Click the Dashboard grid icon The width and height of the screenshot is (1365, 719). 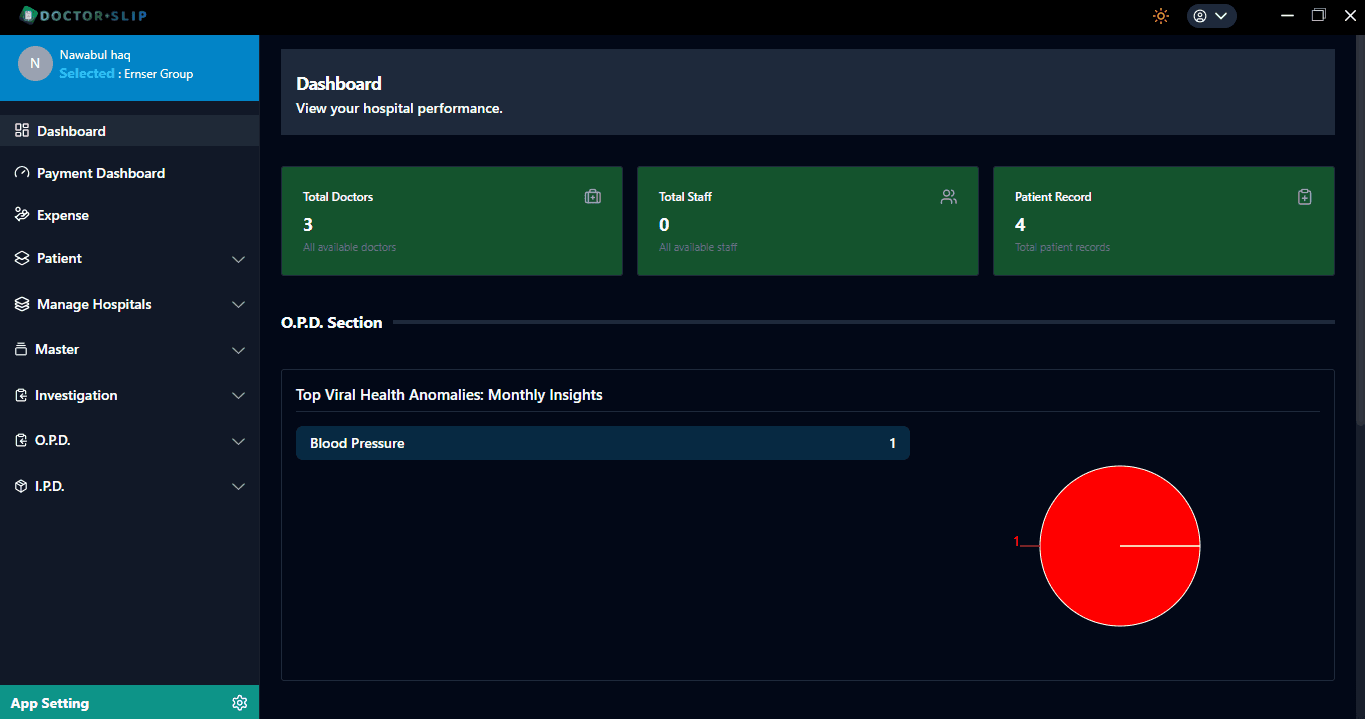pos(22,131)
